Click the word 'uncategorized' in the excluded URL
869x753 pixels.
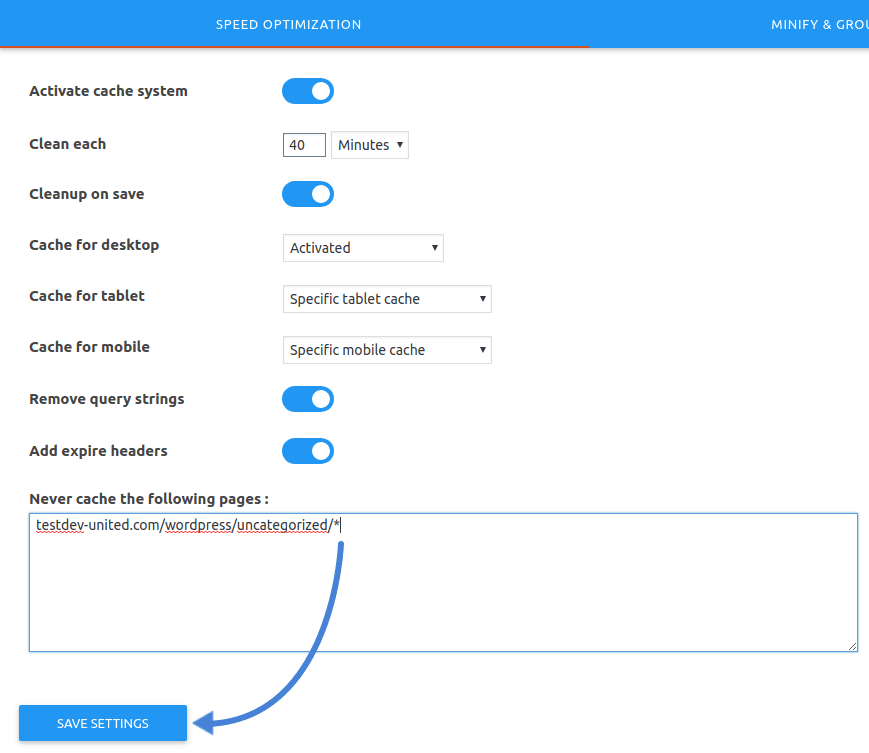[x=282, y=525]
